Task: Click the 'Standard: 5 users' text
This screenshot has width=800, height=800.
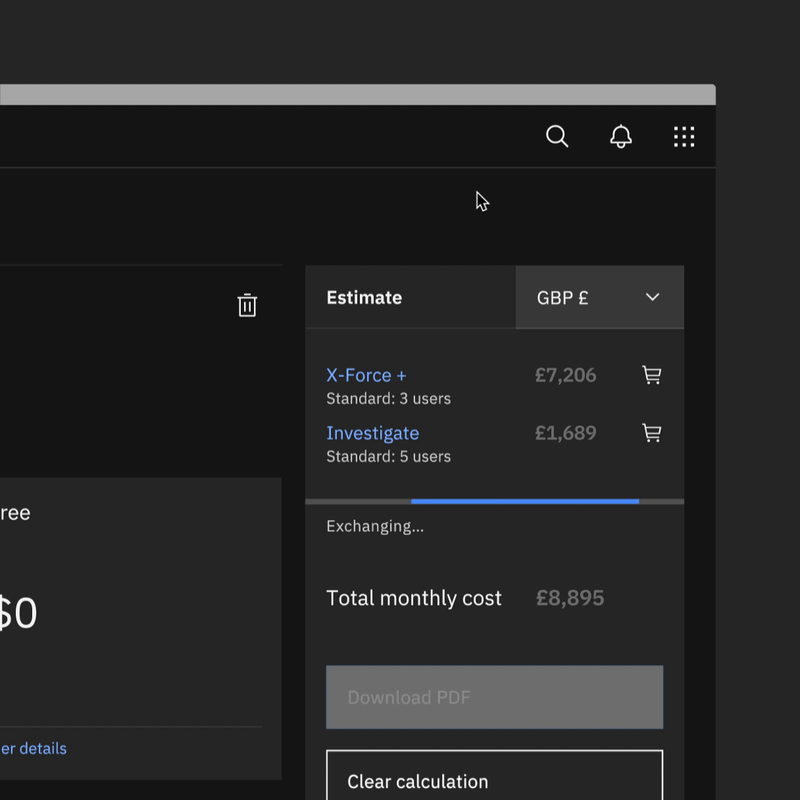Action: pyautogui.click(x=388, y=456)
